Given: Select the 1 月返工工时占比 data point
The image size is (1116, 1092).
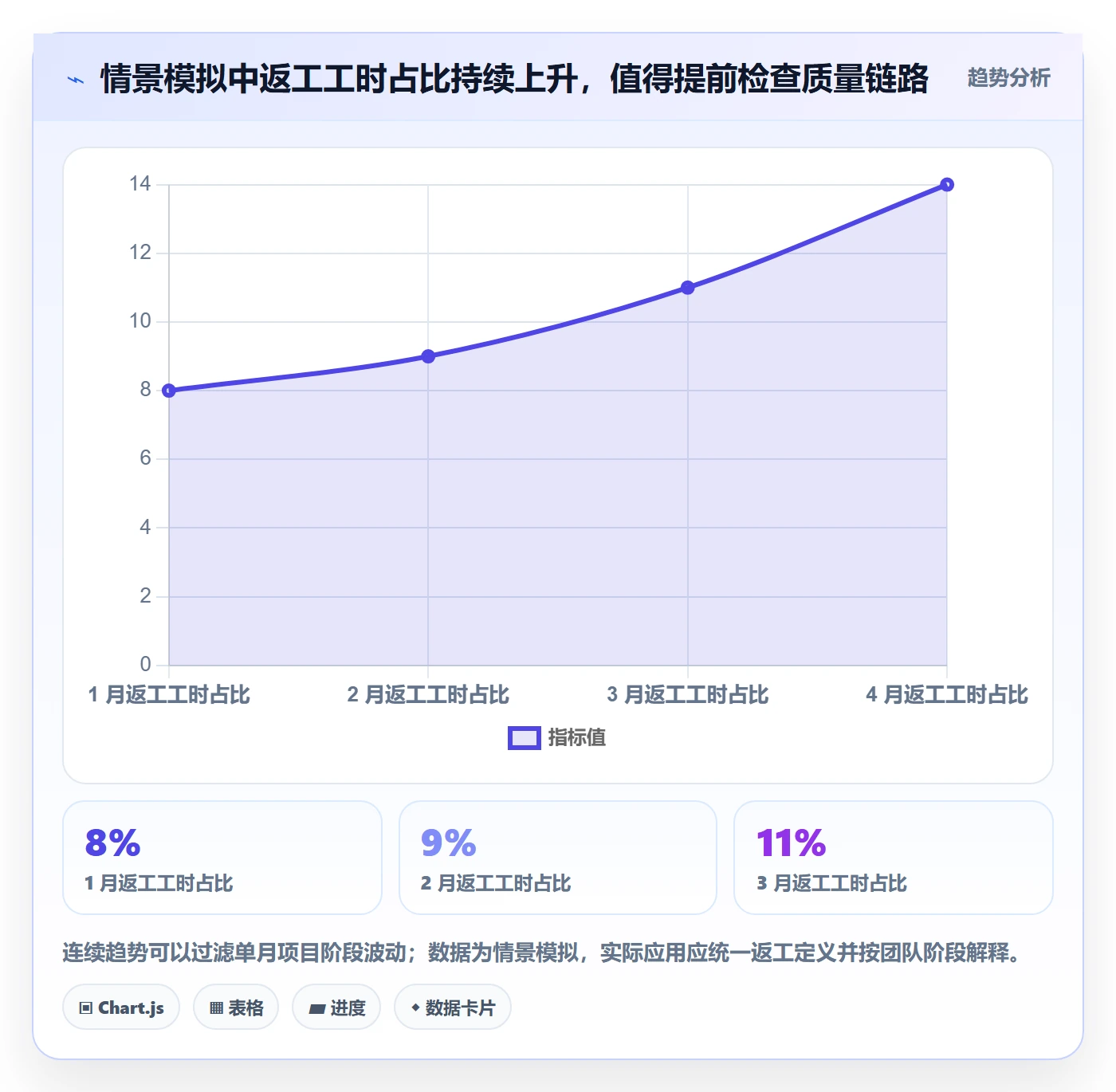Looking at the screenshot, I should pos(169,391).
